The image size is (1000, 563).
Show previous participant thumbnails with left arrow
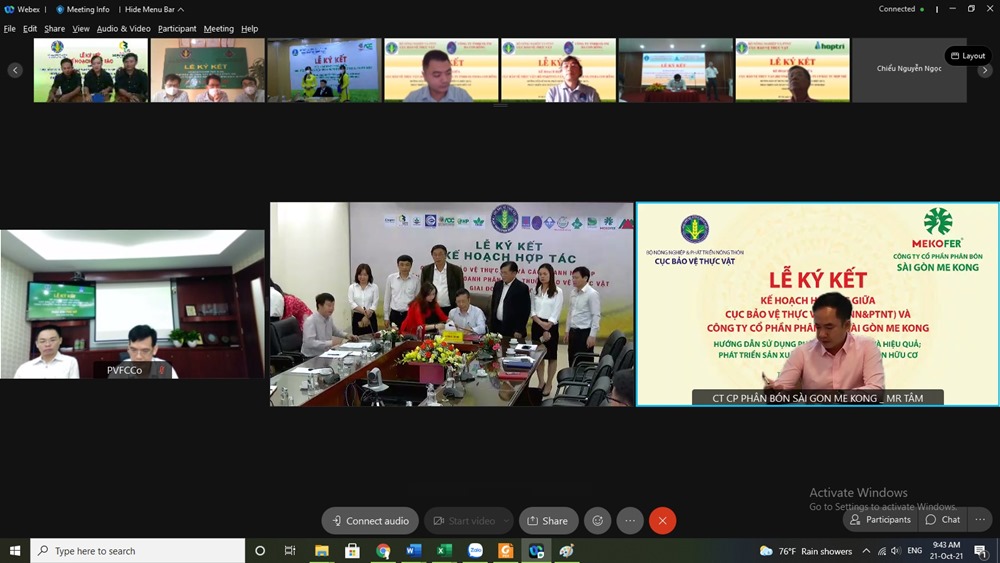[x=15, y=70]
